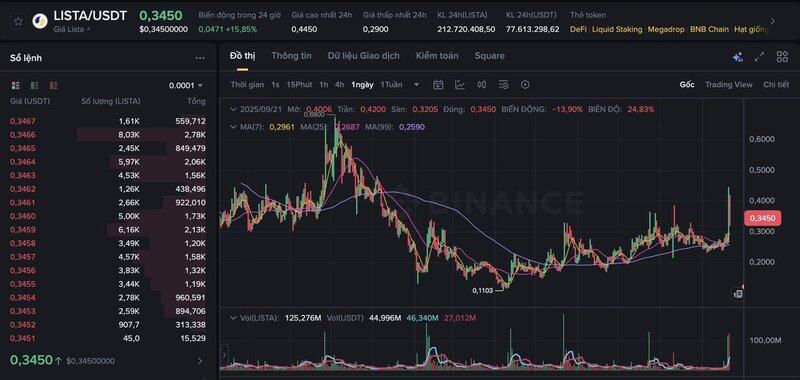Select the Trading View chart mode
The height and width of the screenshot is (380, 800).
[x=729, y=85]
